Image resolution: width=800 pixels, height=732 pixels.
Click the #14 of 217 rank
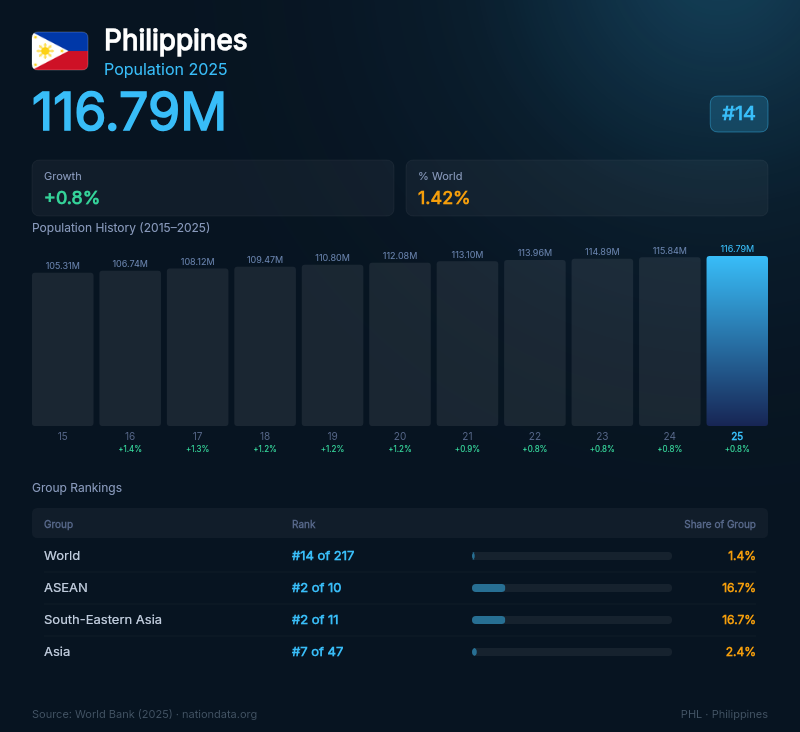click(323, 556)
